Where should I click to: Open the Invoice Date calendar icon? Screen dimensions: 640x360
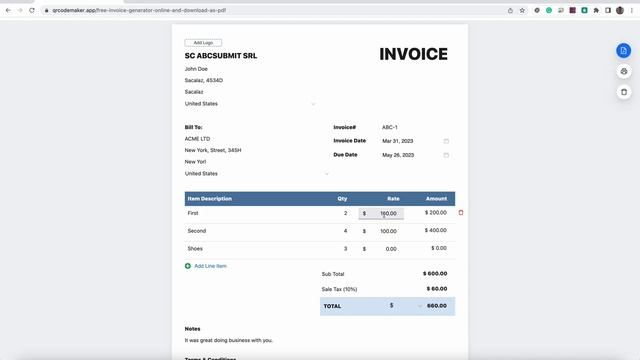[446, 141]
